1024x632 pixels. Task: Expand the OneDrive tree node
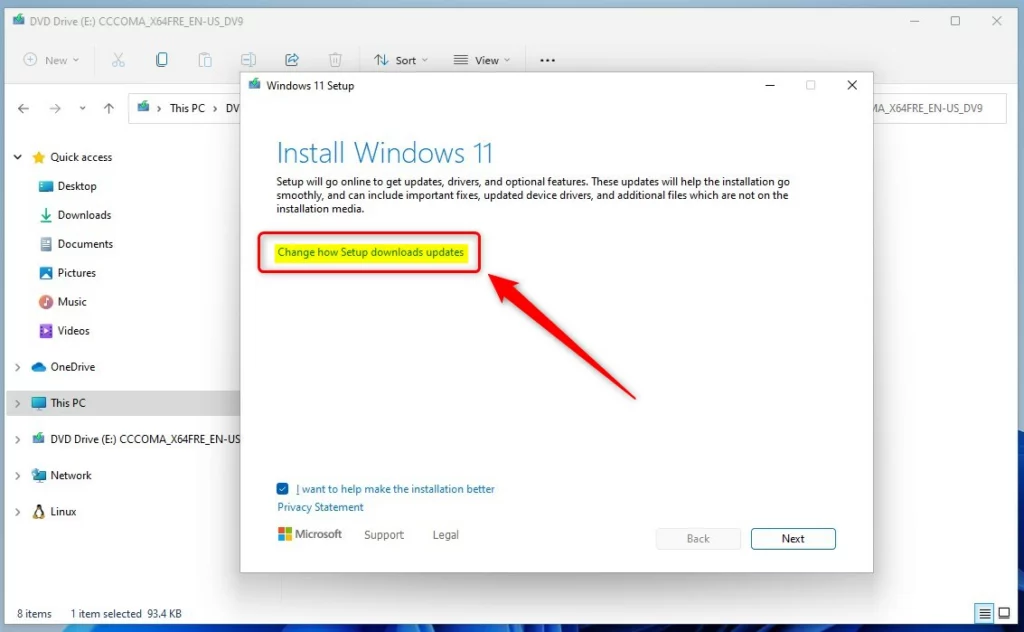point(18,367)
